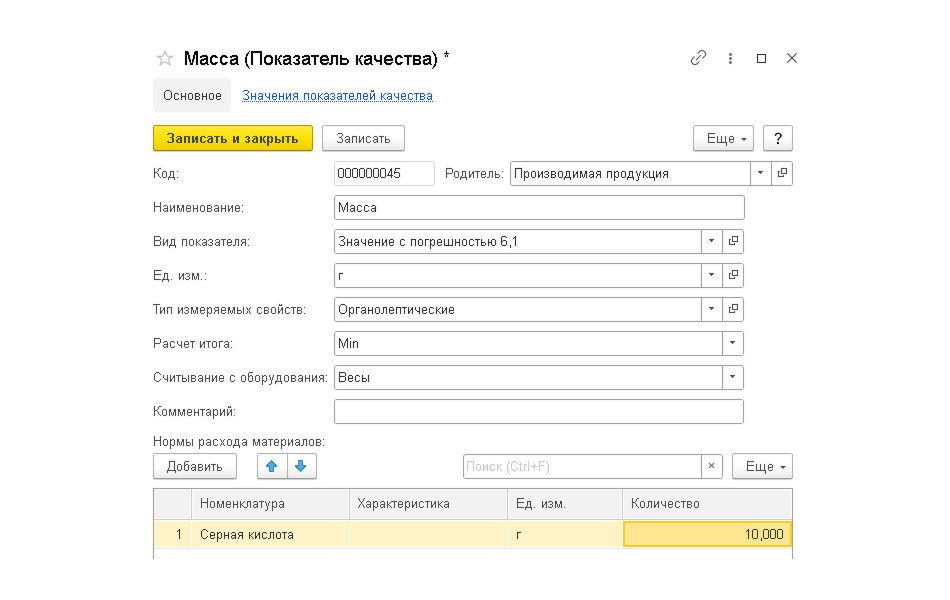Image resolution: width=950 pixels, height=600 pixels.
Task: Copy link to this object icon
Action: pyautogui.click(x=698, y=58)
